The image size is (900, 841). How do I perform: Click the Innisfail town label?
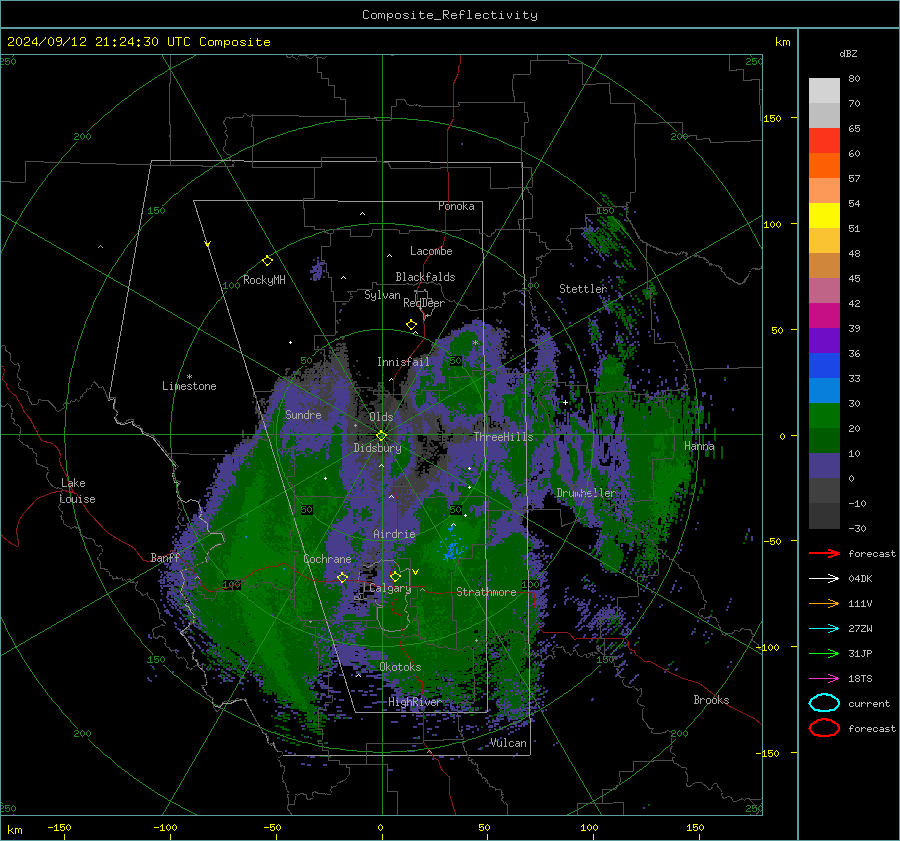pyautogui.click(x=403, y=362)
